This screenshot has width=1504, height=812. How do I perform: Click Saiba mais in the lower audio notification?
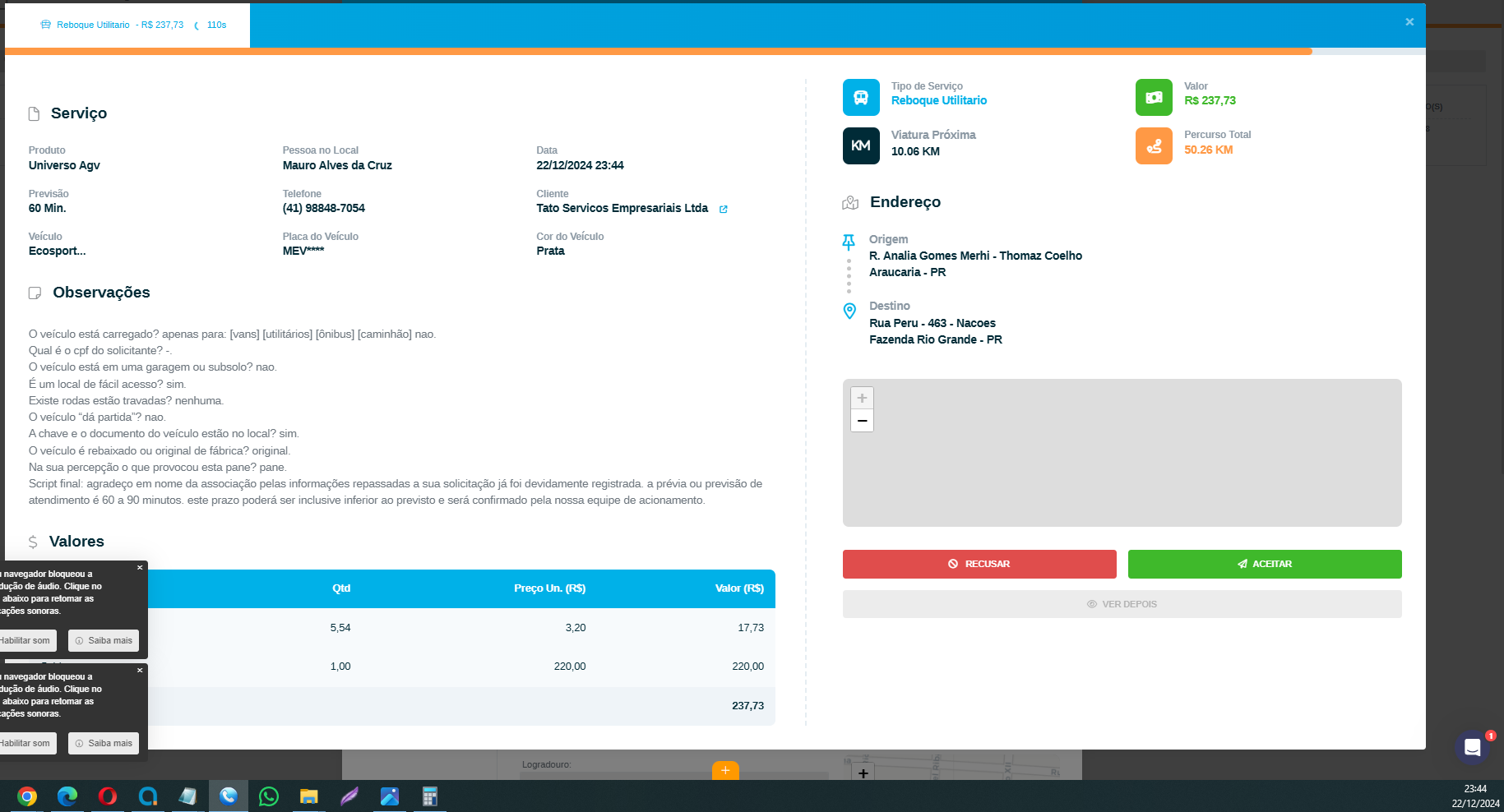pos(104,743)
